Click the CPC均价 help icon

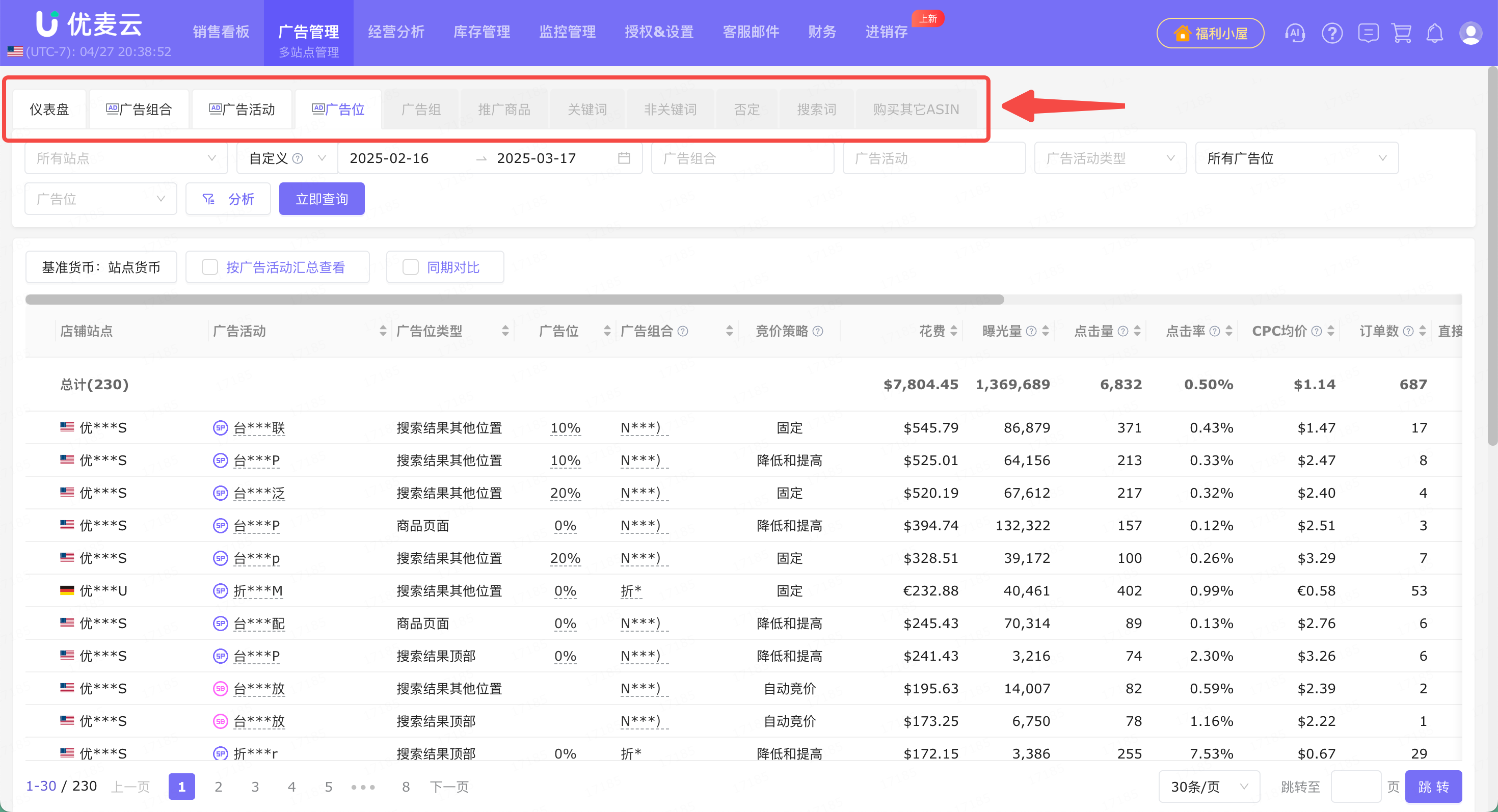tap(1317, 331)
